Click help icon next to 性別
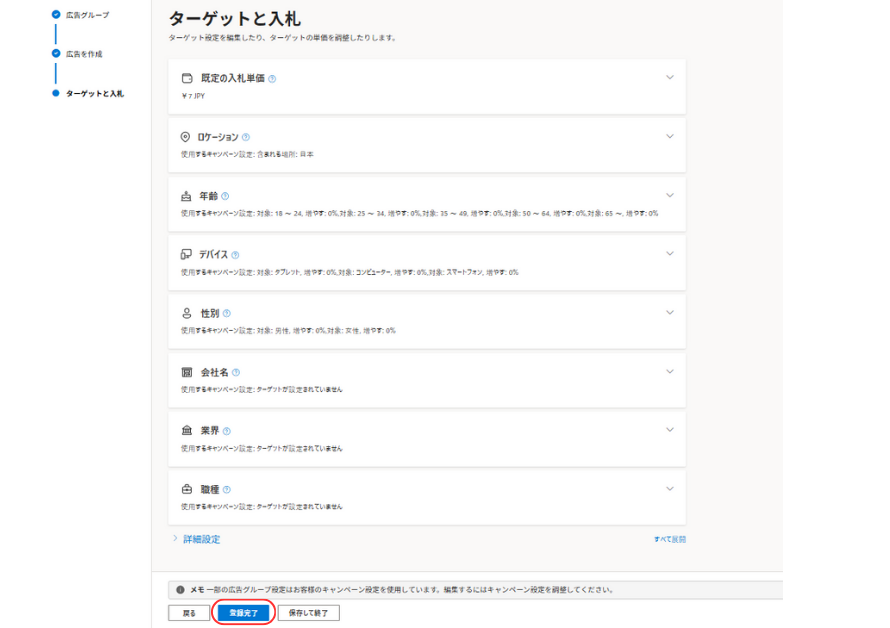 [227, 313]
